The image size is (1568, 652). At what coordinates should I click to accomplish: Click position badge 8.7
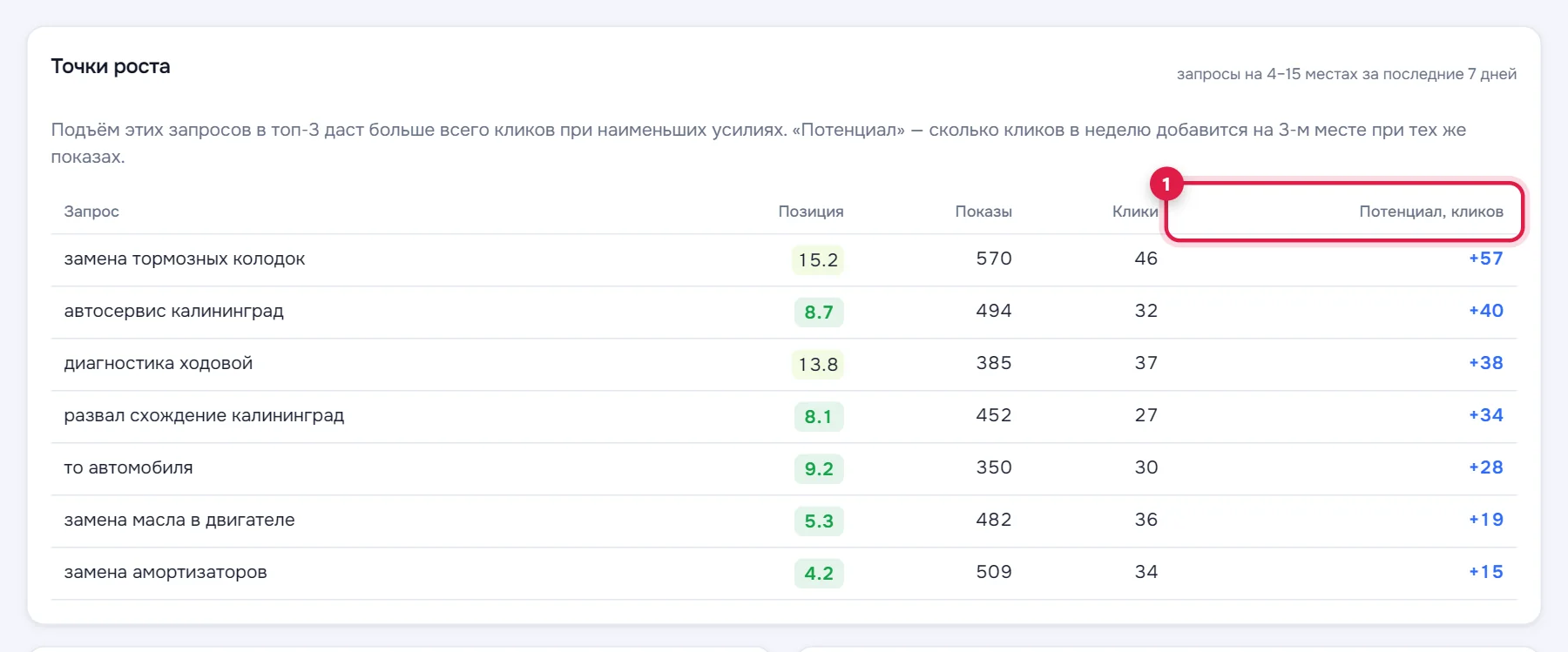tap(819, 313)
